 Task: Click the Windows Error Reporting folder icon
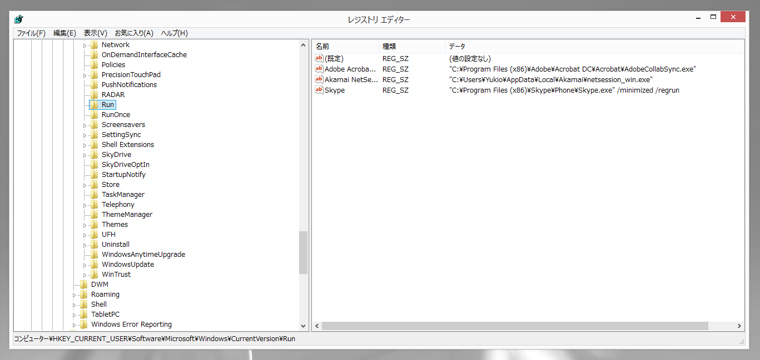(x=83, y=324)
